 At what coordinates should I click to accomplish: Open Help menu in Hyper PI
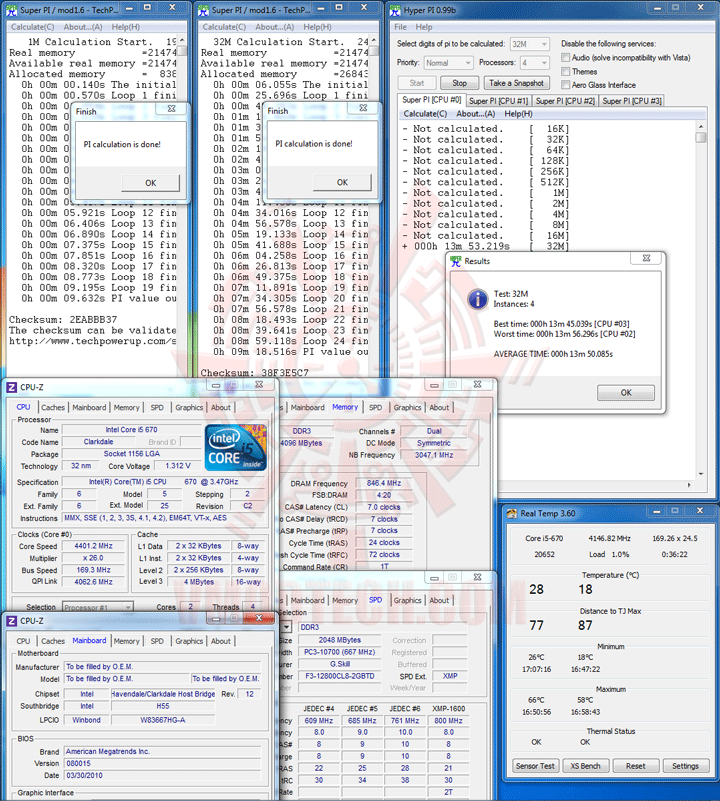[424, 27]
